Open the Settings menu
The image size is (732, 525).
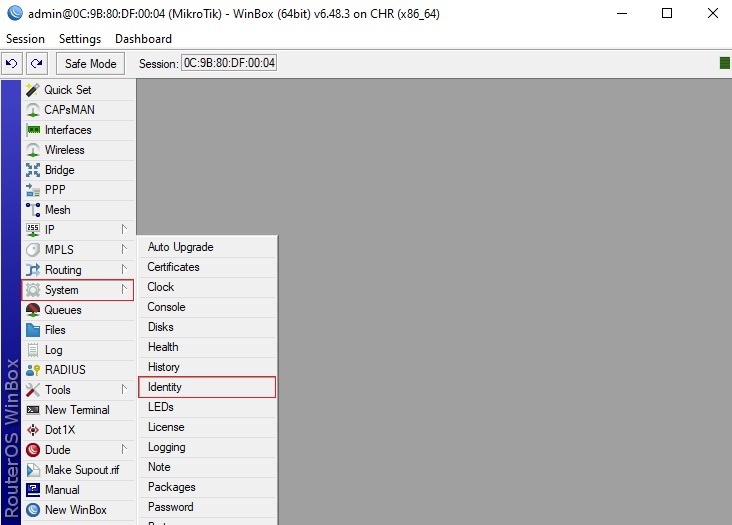pyautogui.click(x=80, y=39)
